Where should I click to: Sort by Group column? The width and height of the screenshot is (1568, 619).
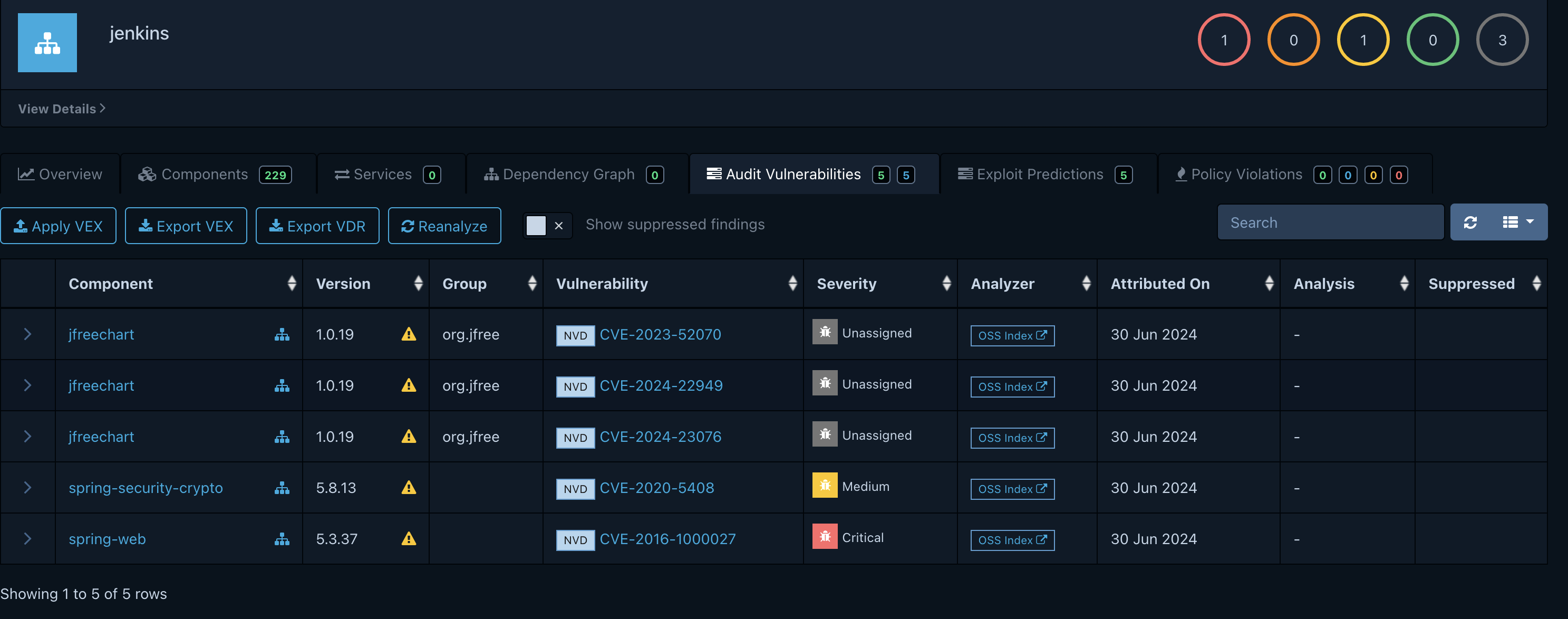click(x=486, y=284)
